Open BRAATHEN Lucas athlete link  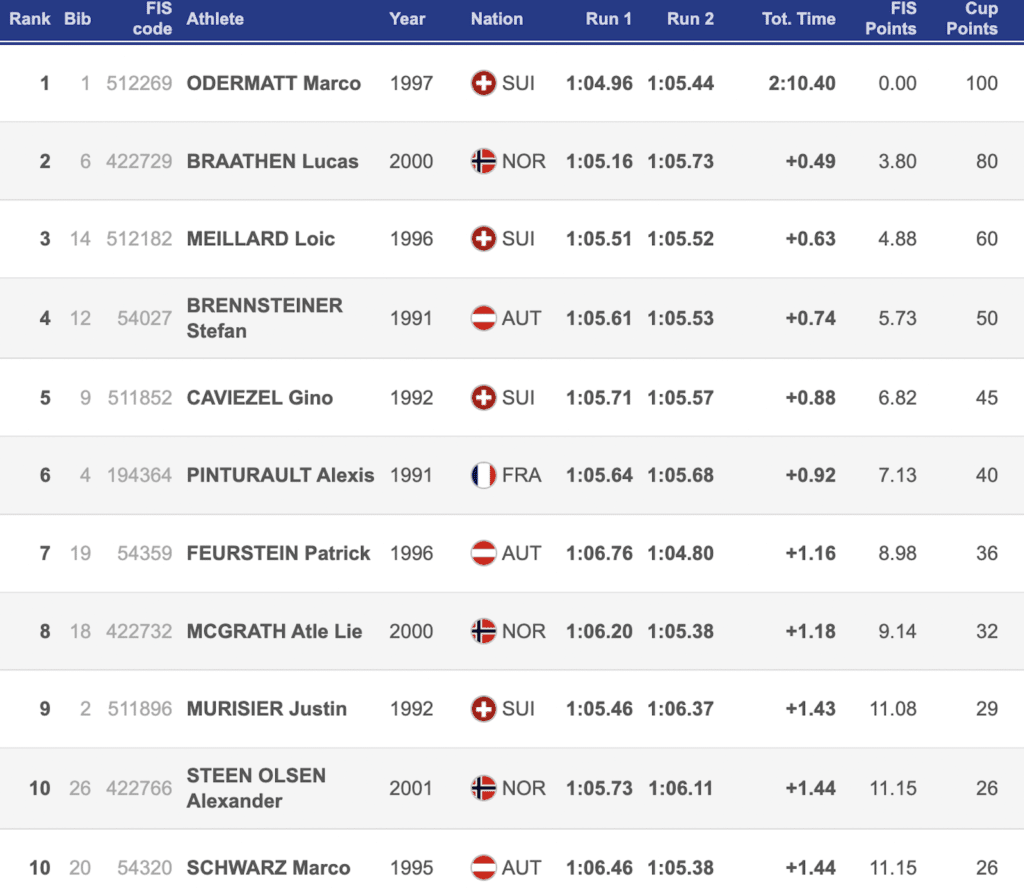click(272, 161)
